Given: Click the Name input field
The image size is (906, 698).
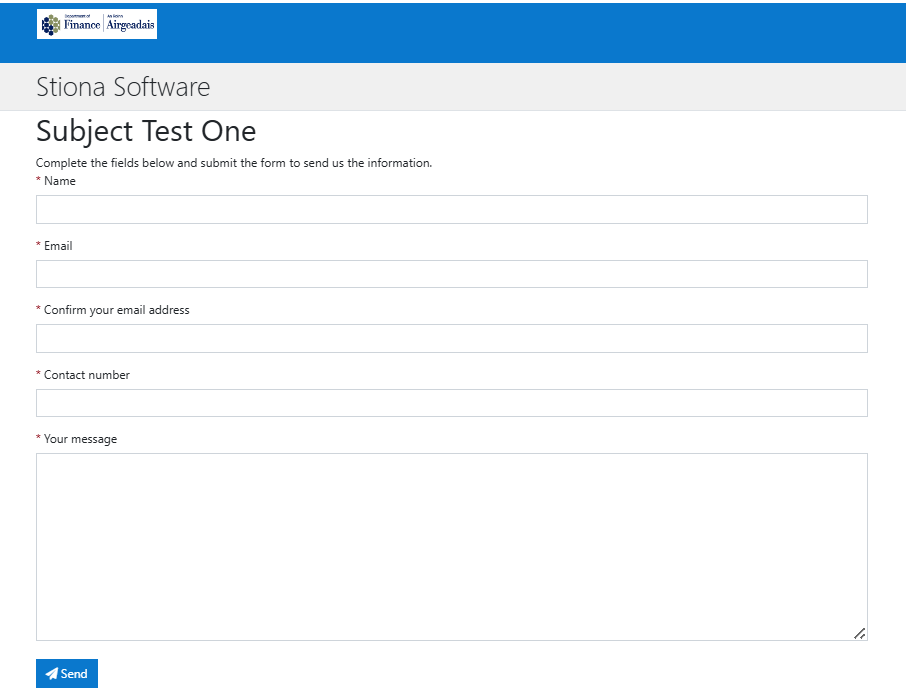Looking at the screenshot, I should (x=451, y=209).
